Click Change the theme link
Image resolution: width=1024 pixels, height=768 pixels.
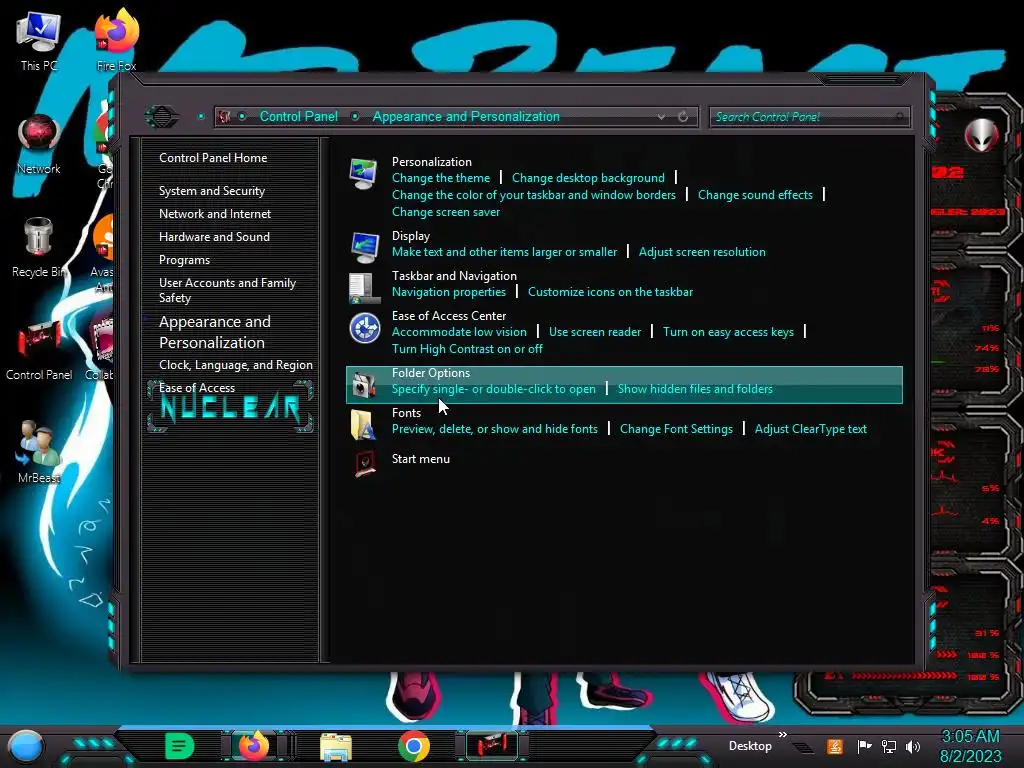[x=441, y=178]
